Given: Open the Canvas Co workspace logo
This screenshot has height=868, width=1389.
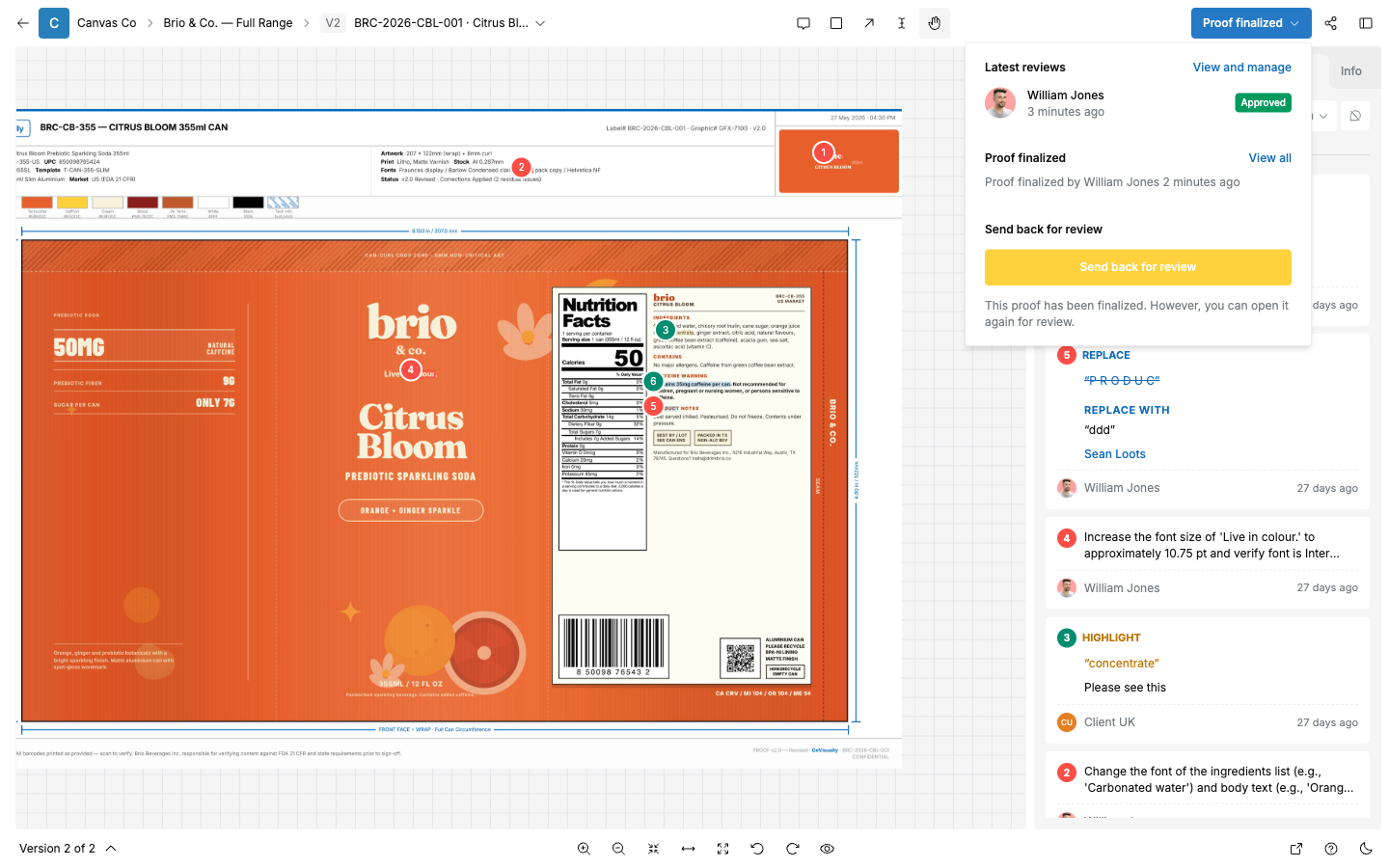Looking at the screenshot, I should coord(54,23).
